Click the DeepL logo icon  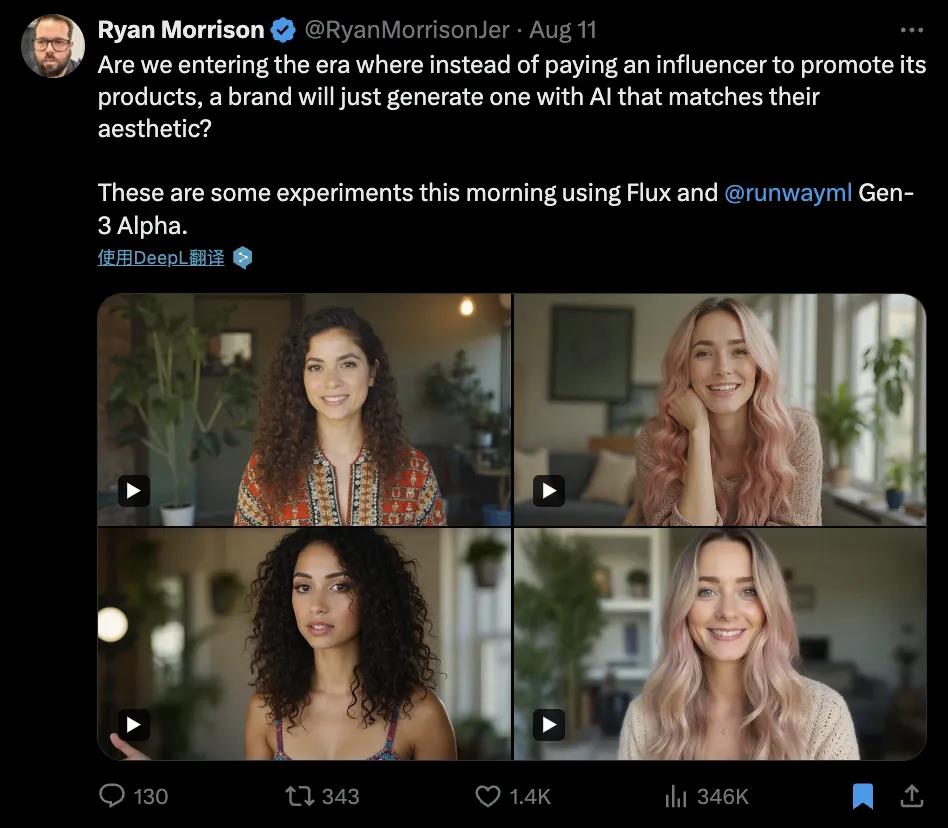click(242, 258)
